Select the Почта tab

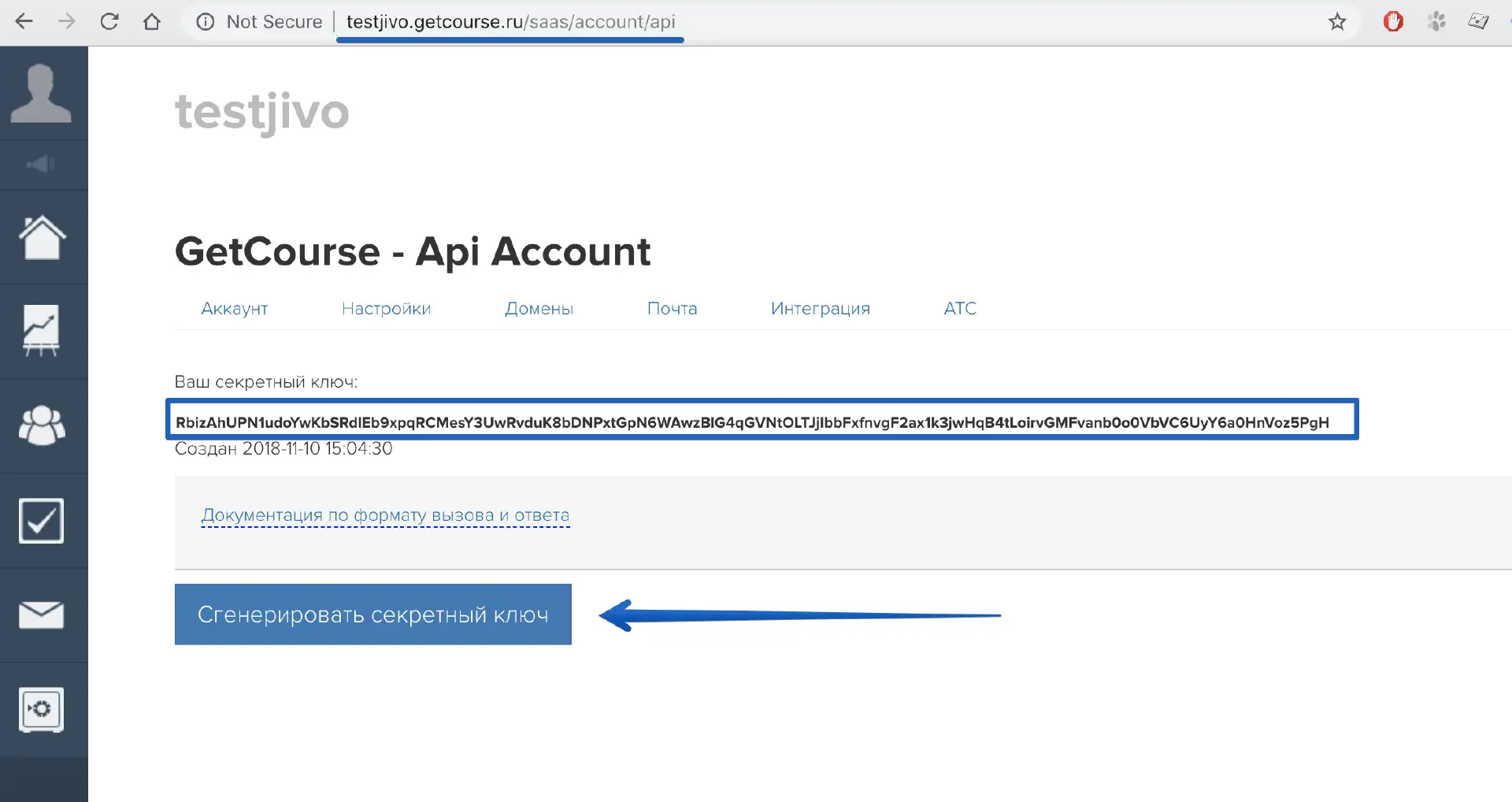[x=672, y=309]
